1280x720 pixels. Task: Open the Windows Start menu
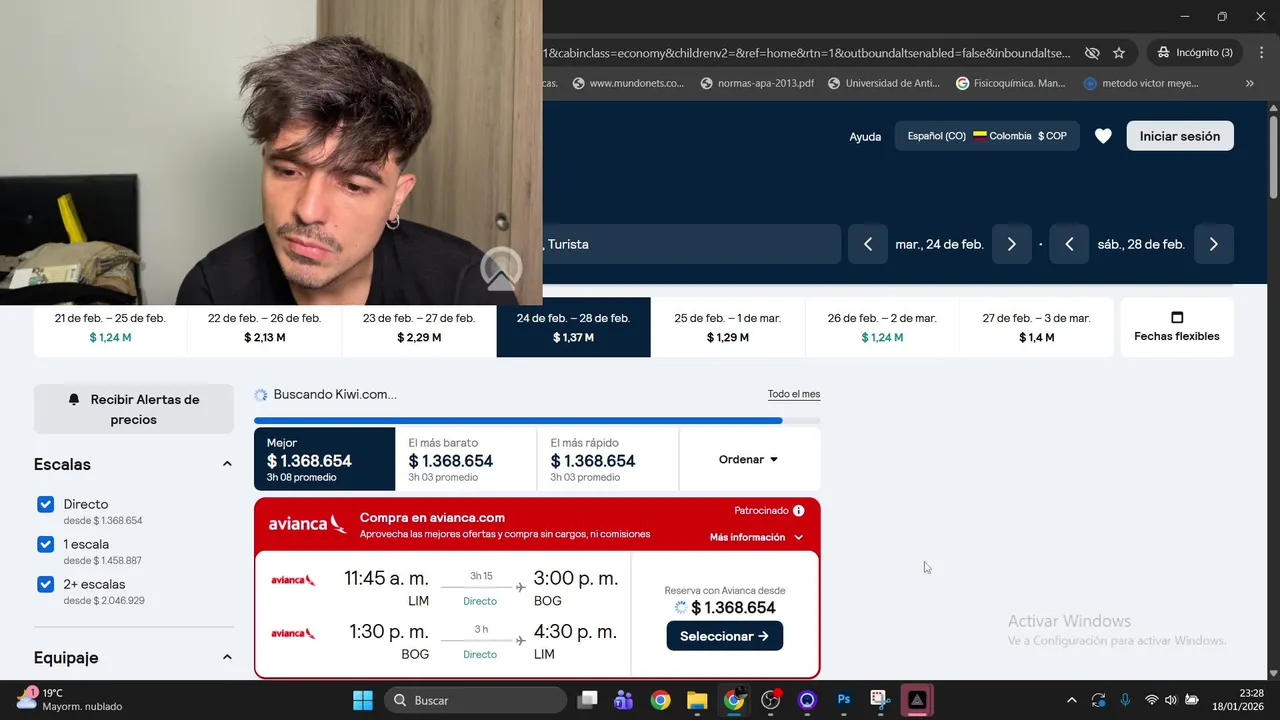point(362,700)
